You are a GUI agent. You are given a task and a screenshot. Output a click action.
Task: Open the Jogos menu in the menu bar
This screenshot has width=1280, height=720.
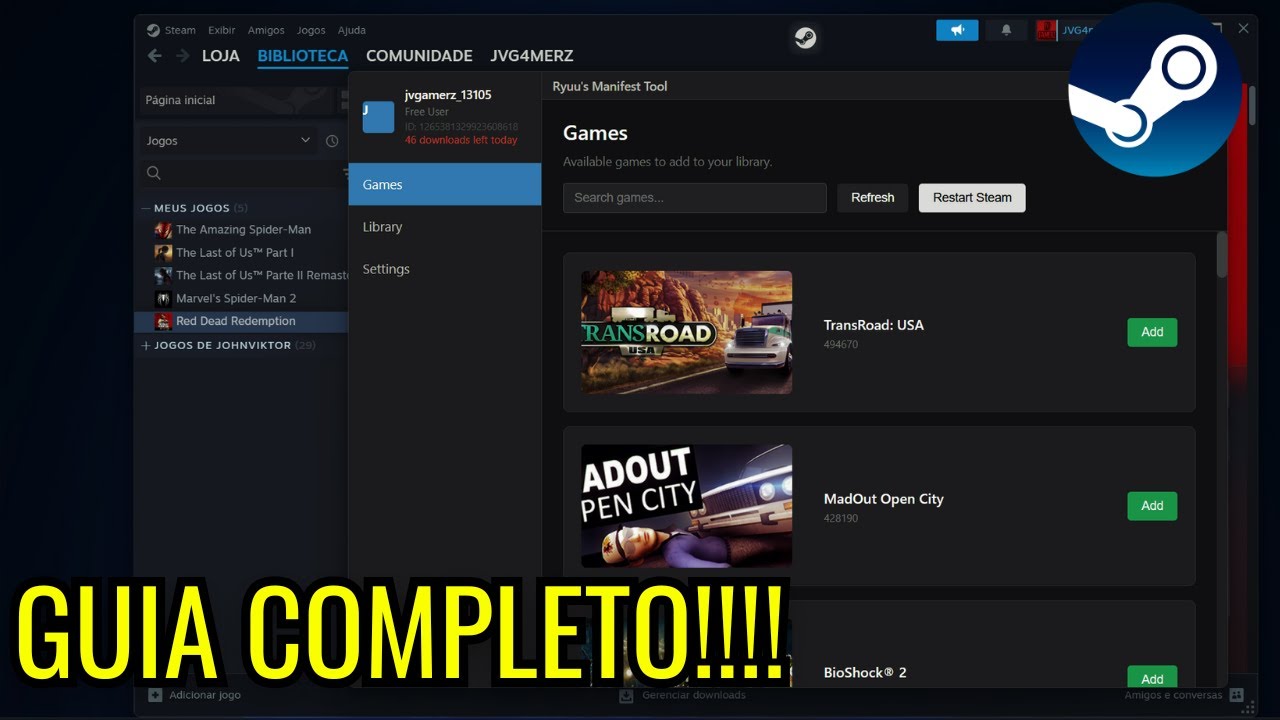311,30
